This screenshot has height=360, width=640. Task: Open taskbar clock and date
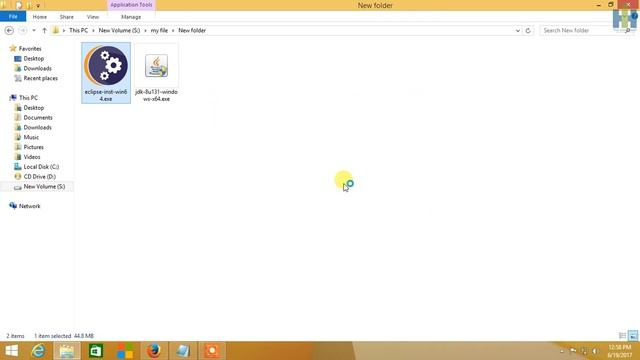point(620,351)
